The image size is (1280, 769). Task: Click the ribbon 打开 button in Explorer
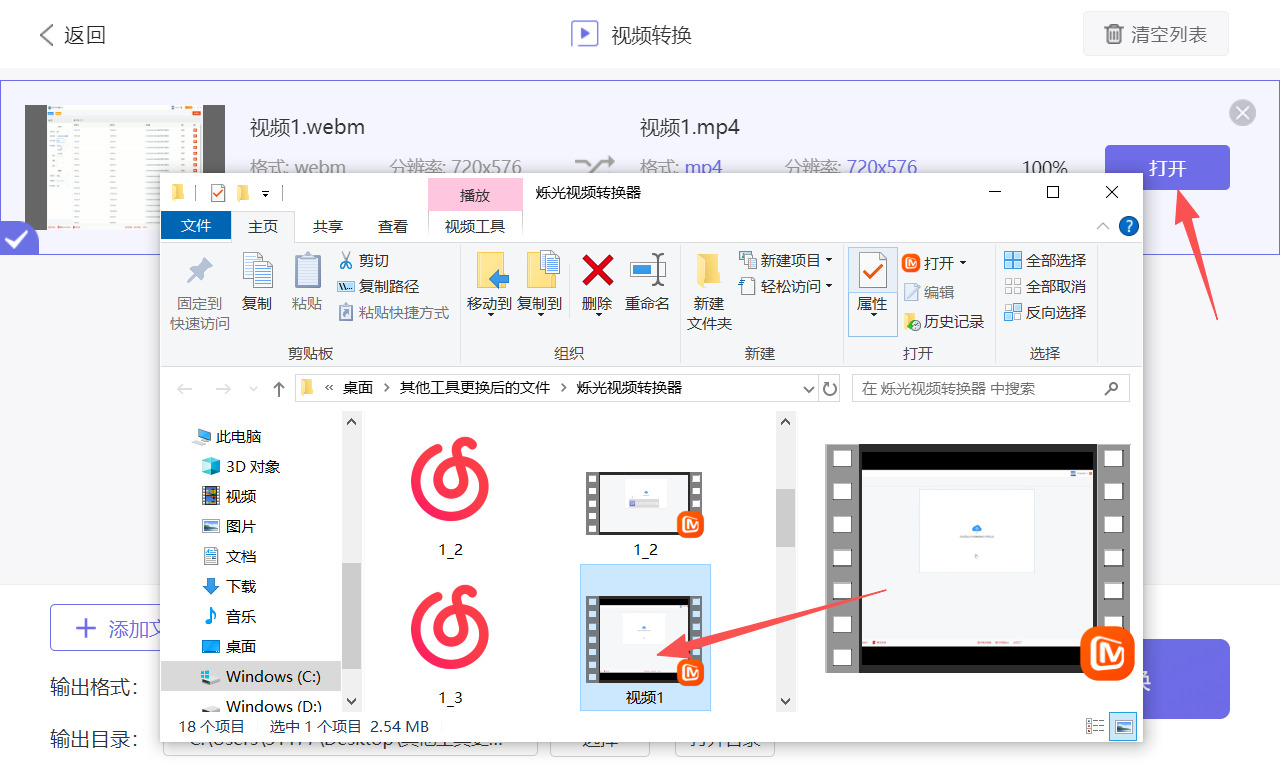(x=935, y=263)
